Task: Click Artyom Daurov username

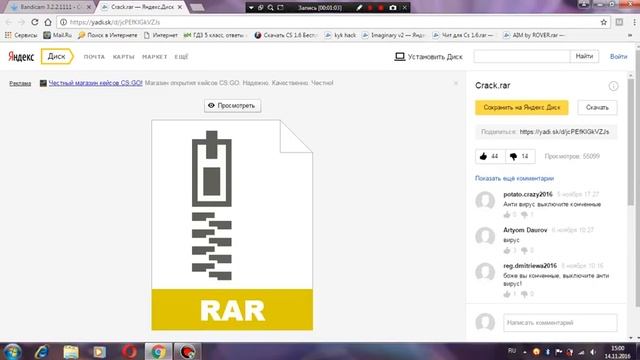Action: pyautogui.click(x=525, y=230)
